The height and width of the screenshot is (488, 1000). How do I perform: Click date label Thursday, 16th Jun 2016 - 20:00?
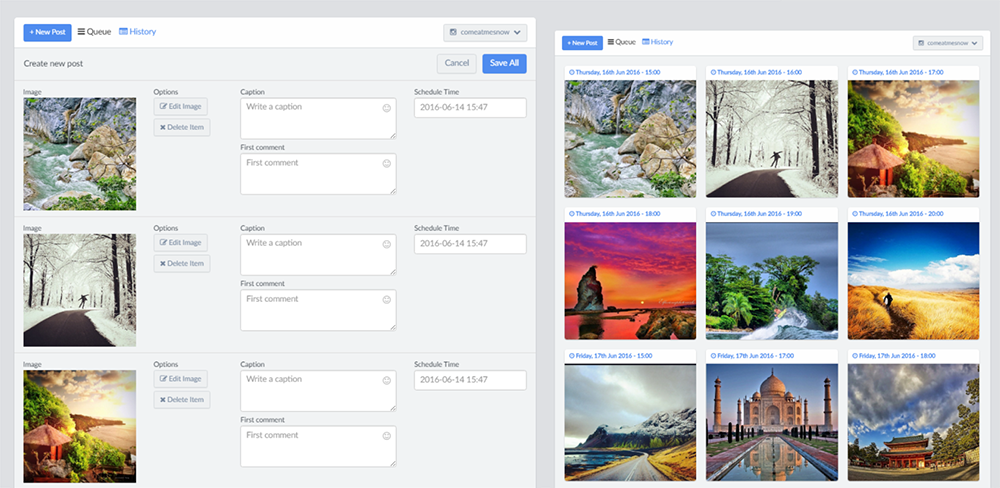(898, 214)
